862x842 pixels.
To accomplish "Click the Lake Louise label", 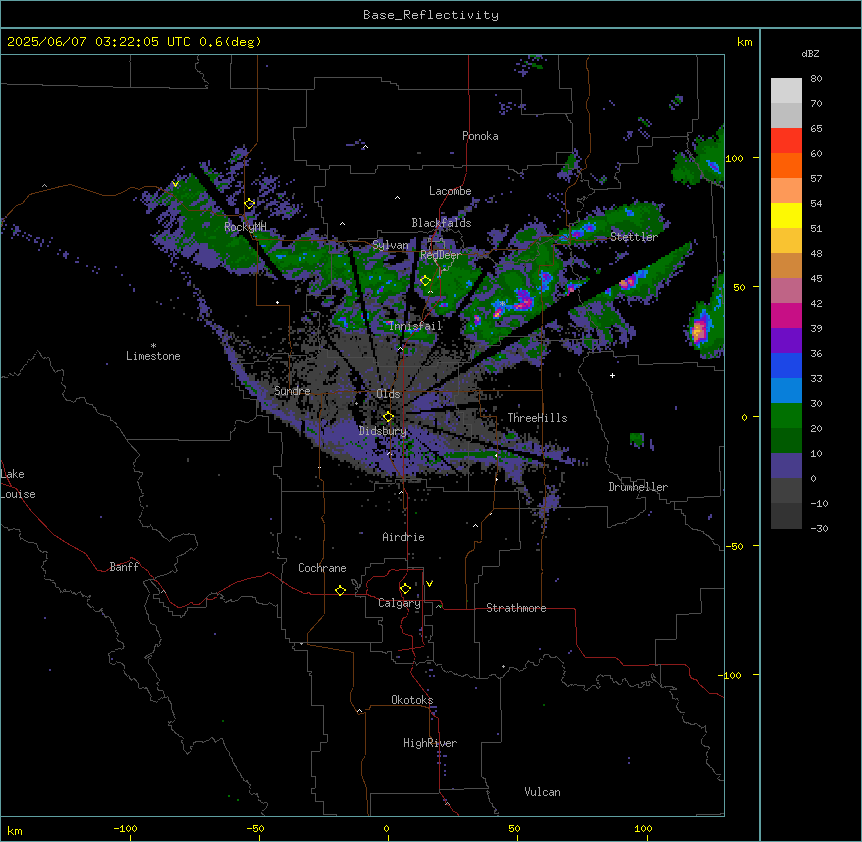I will click(x=18, y=484).
